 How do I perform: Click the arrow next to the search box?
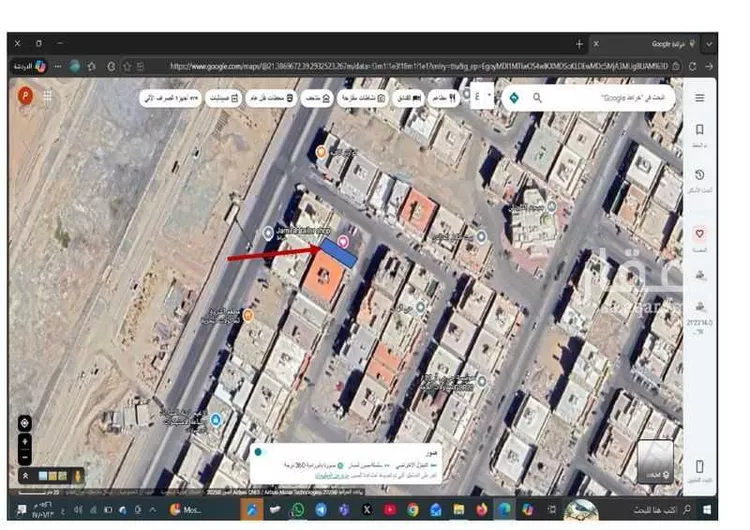tap(490, 98)
